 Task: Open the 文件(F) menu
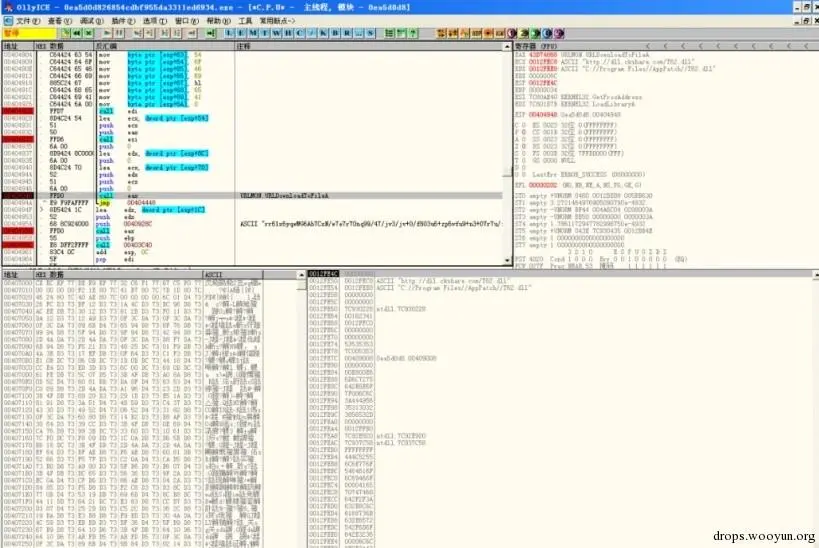pyautogui.click(x=28, y=21)
